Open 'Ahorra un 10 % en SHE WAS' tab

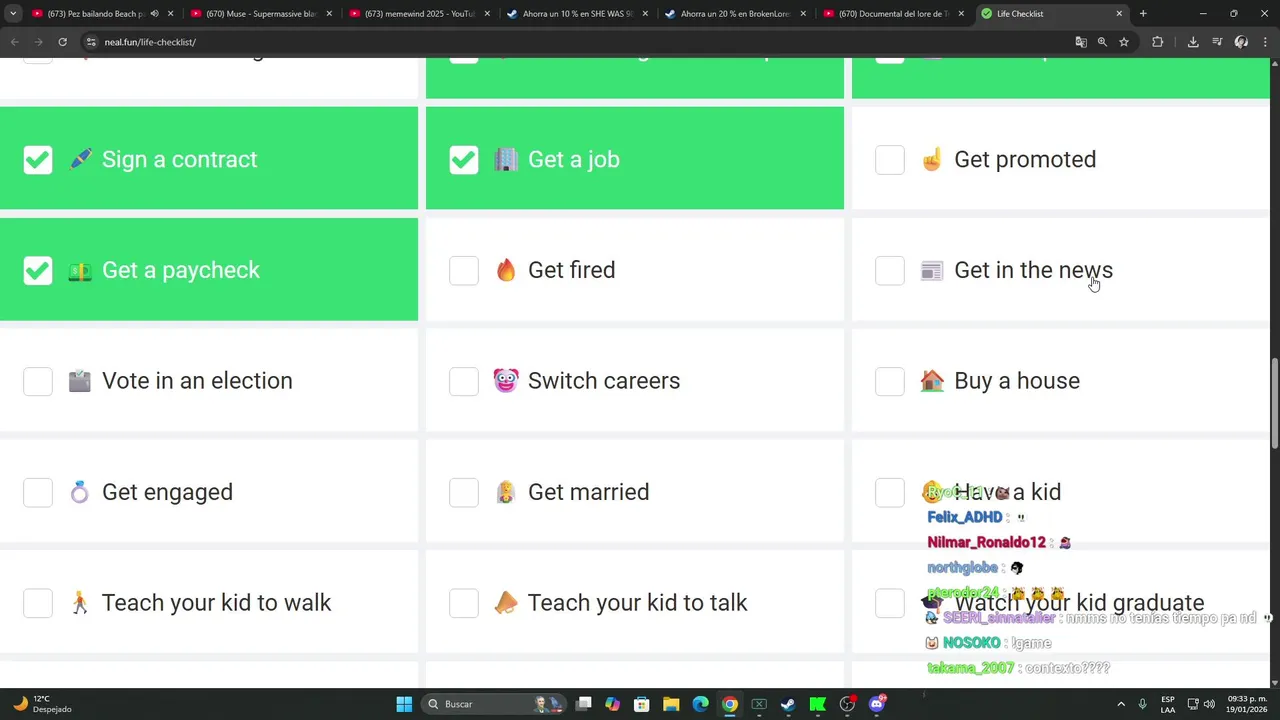(577, 14)
